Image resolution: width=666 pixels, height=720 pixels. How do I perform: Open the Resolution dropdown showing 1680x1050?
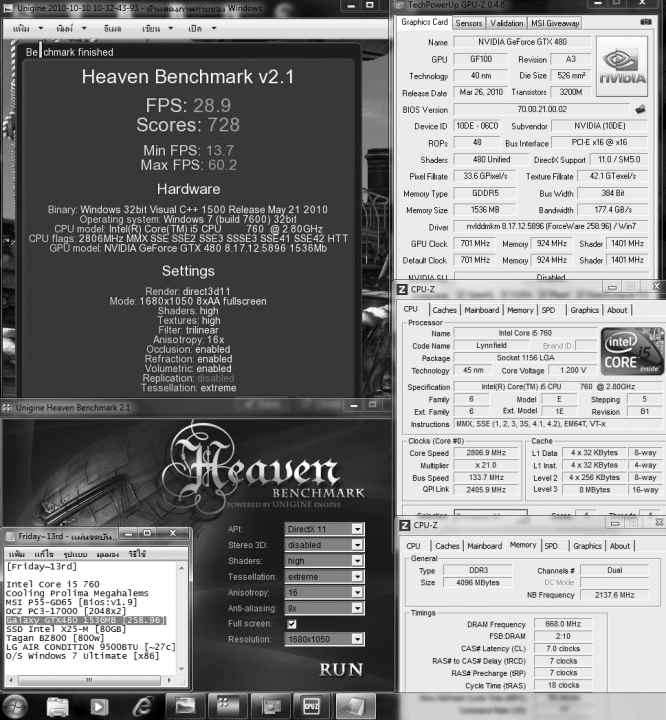(325, 639)
